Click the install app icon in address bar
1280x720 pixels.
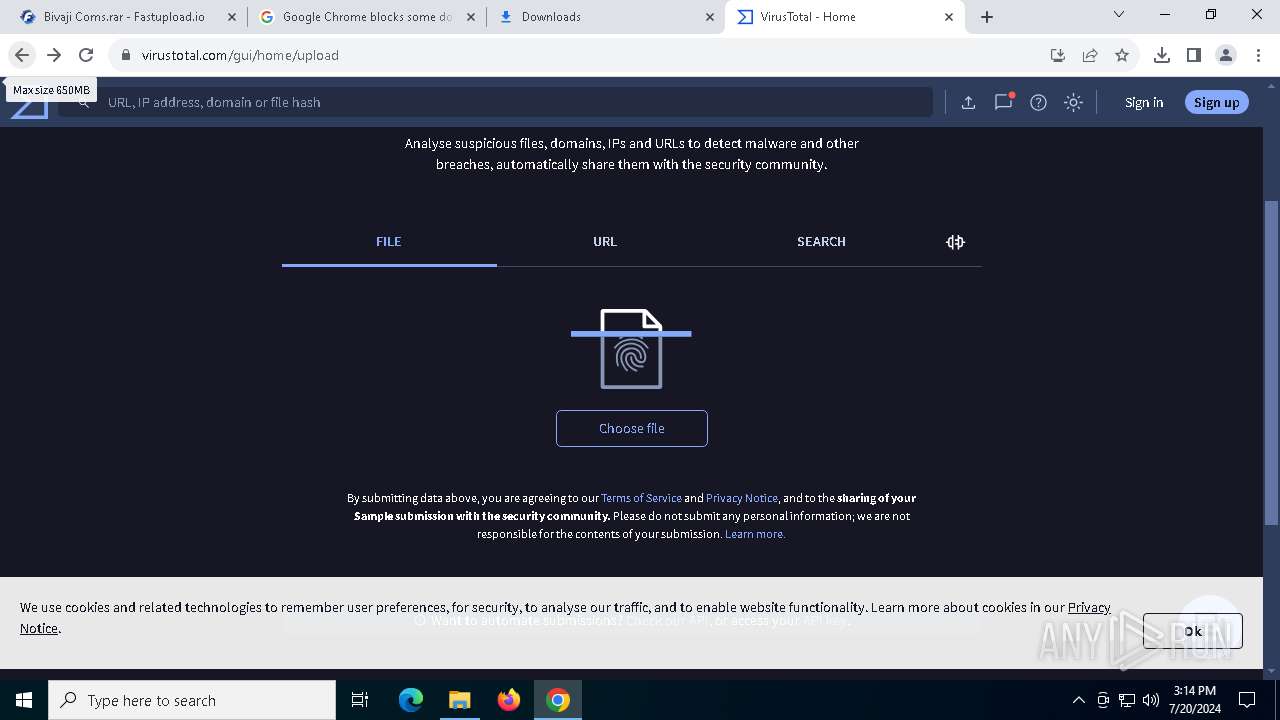pyautogui.click(x=1058, y=55)
